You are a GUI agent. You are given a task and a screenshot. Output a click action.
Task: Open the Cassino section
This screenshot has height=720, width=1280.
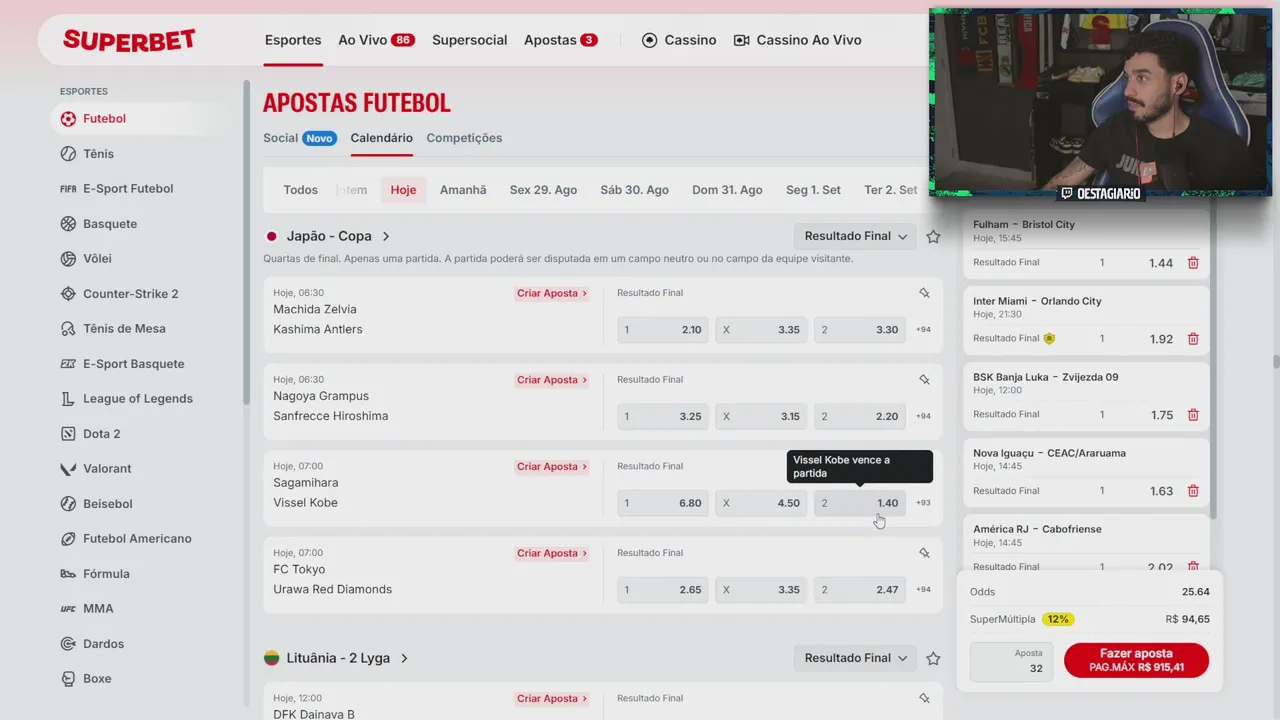679,40
